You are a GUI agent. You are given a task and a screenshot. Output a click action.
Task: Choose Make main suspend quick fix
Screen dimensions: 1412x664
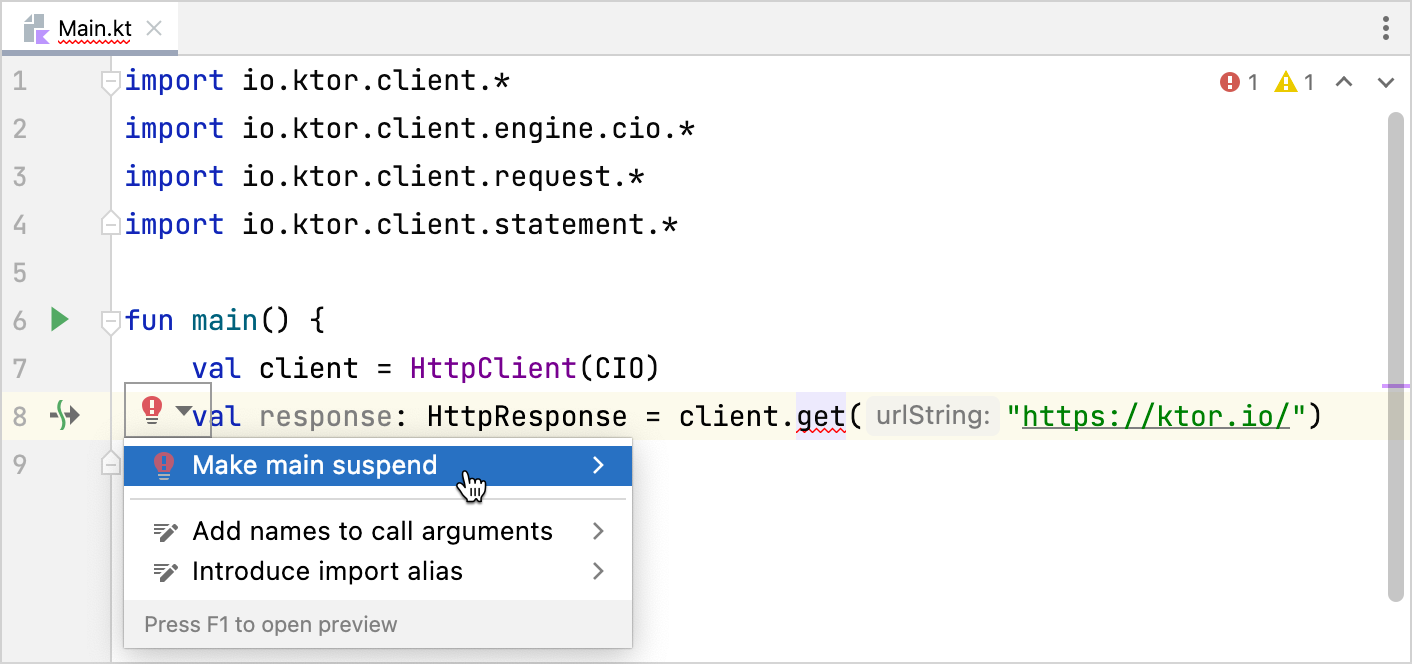[x=315, y=465]
